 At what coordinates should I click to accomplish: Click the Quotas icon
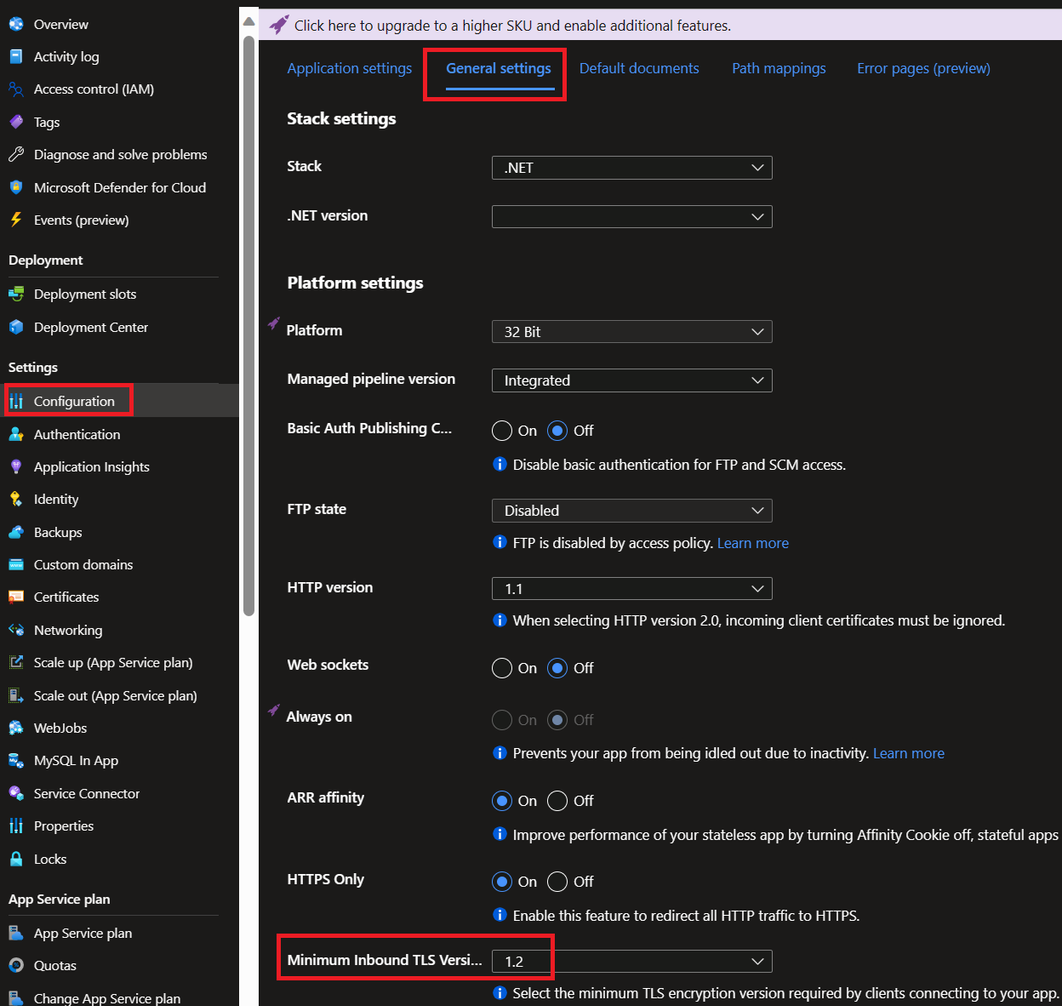(x=16, y=965)
